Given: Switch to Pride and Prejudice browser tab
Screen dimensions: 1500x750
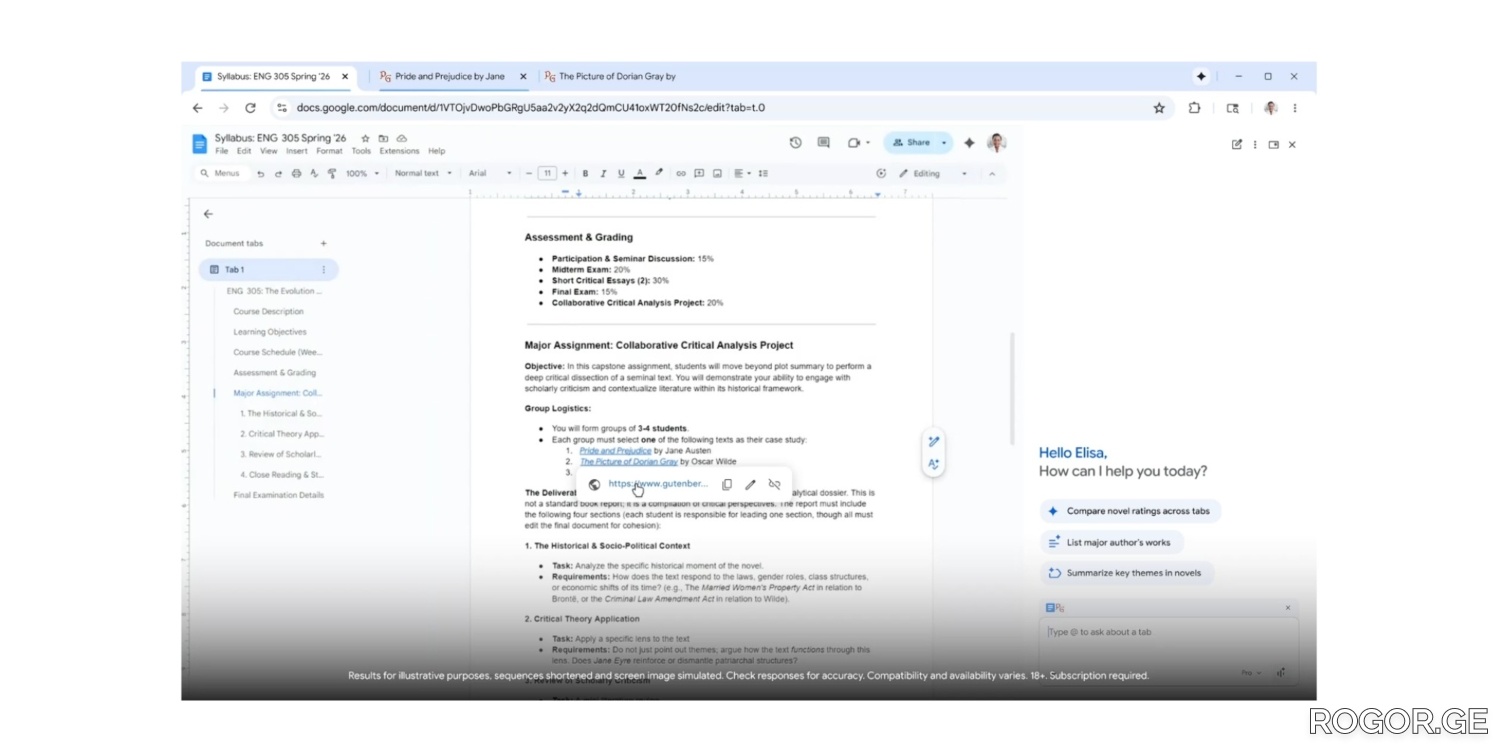Looking at the screenshot, I should click(x=449, y=76).
